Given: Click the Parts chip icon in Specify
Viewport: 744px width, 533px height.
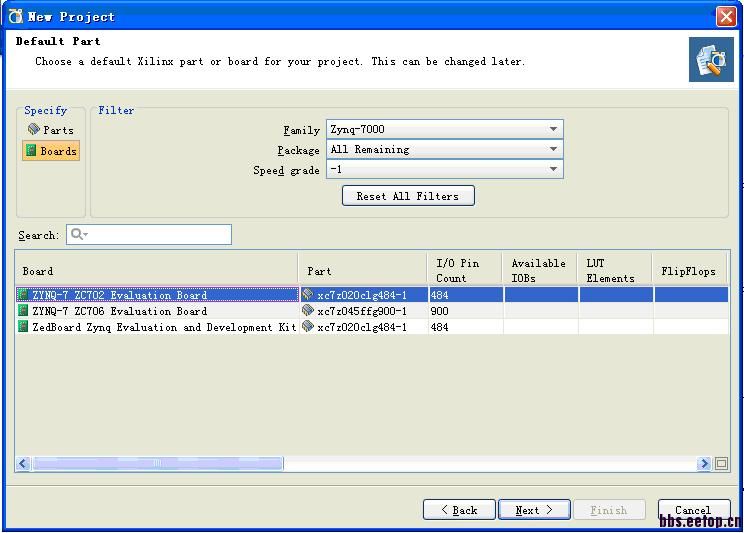Looking at the screenshot, I should tap(34, 129).
